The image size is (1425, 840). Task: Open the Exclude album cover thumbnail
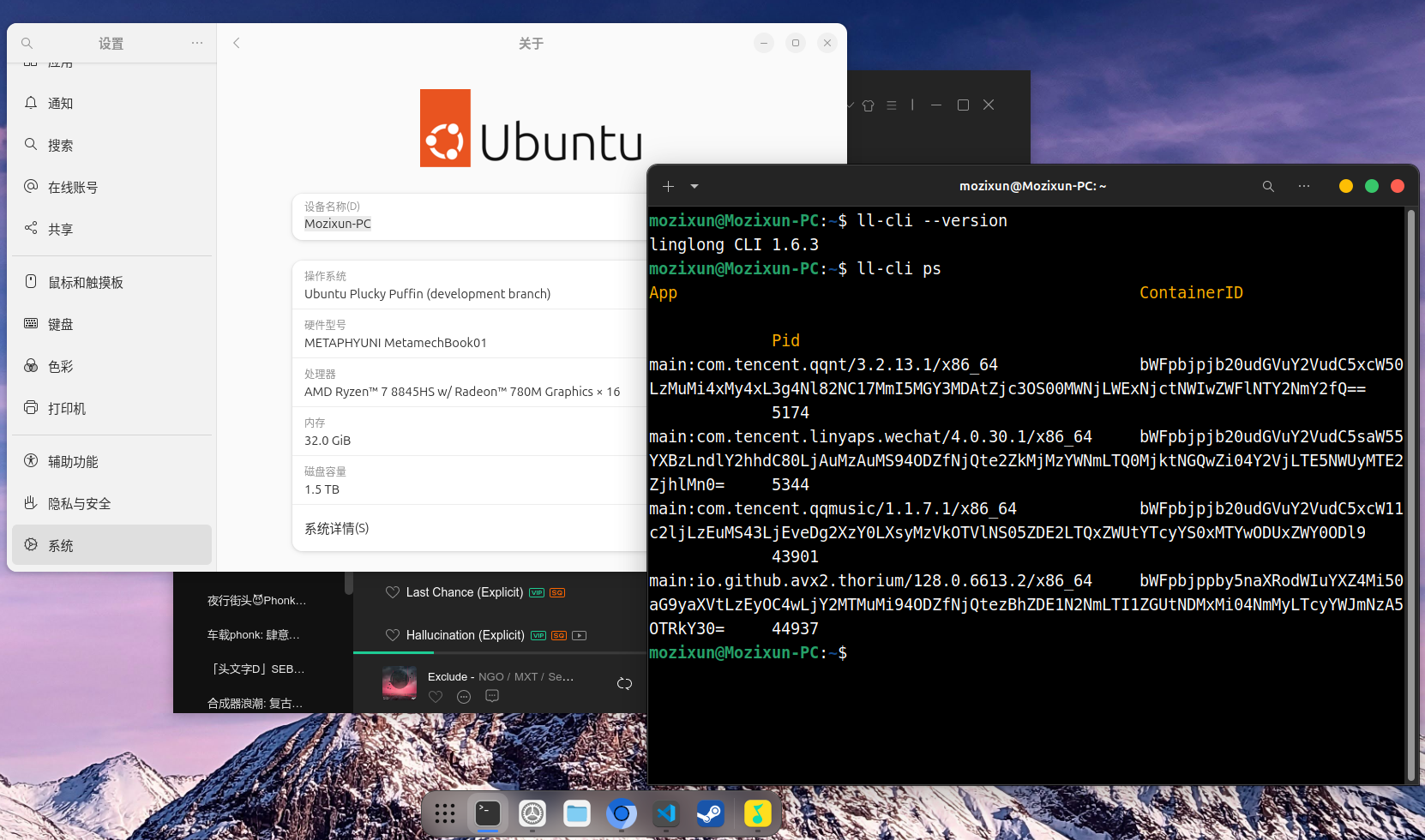tap(400, 683)
